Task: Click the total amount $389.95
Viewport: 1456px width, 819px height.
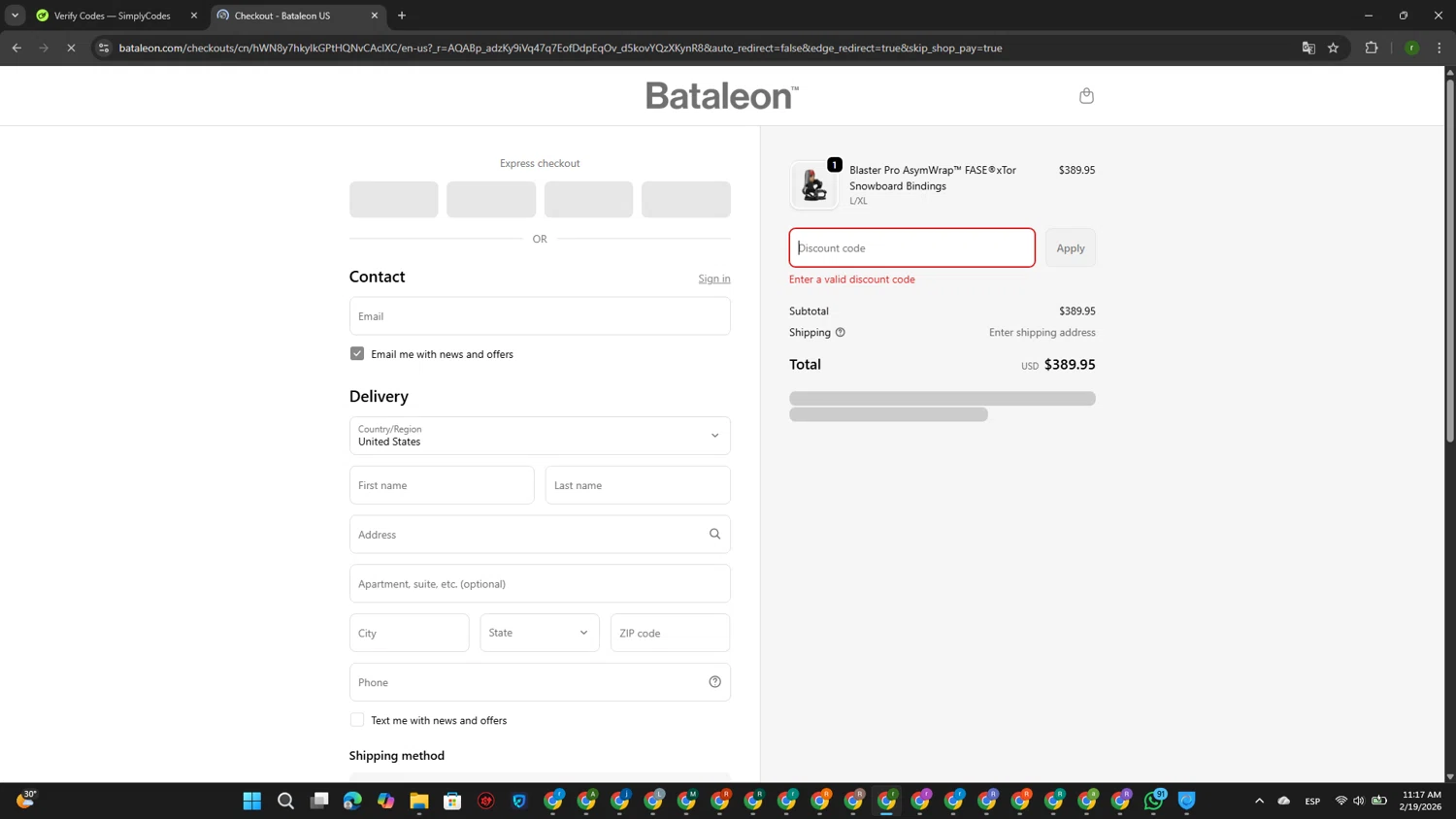Action: [x=1070, y=365]
